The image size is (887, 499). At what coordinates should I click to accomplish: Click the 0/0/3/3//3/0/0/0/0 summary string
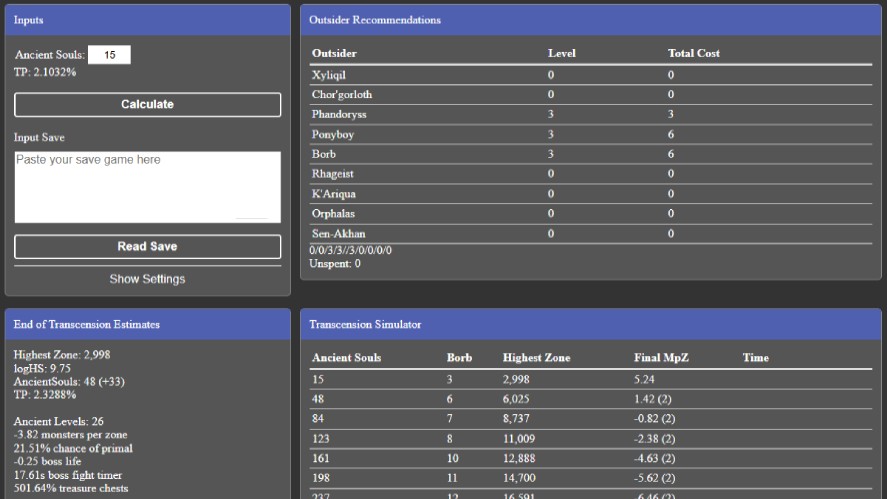350,250
